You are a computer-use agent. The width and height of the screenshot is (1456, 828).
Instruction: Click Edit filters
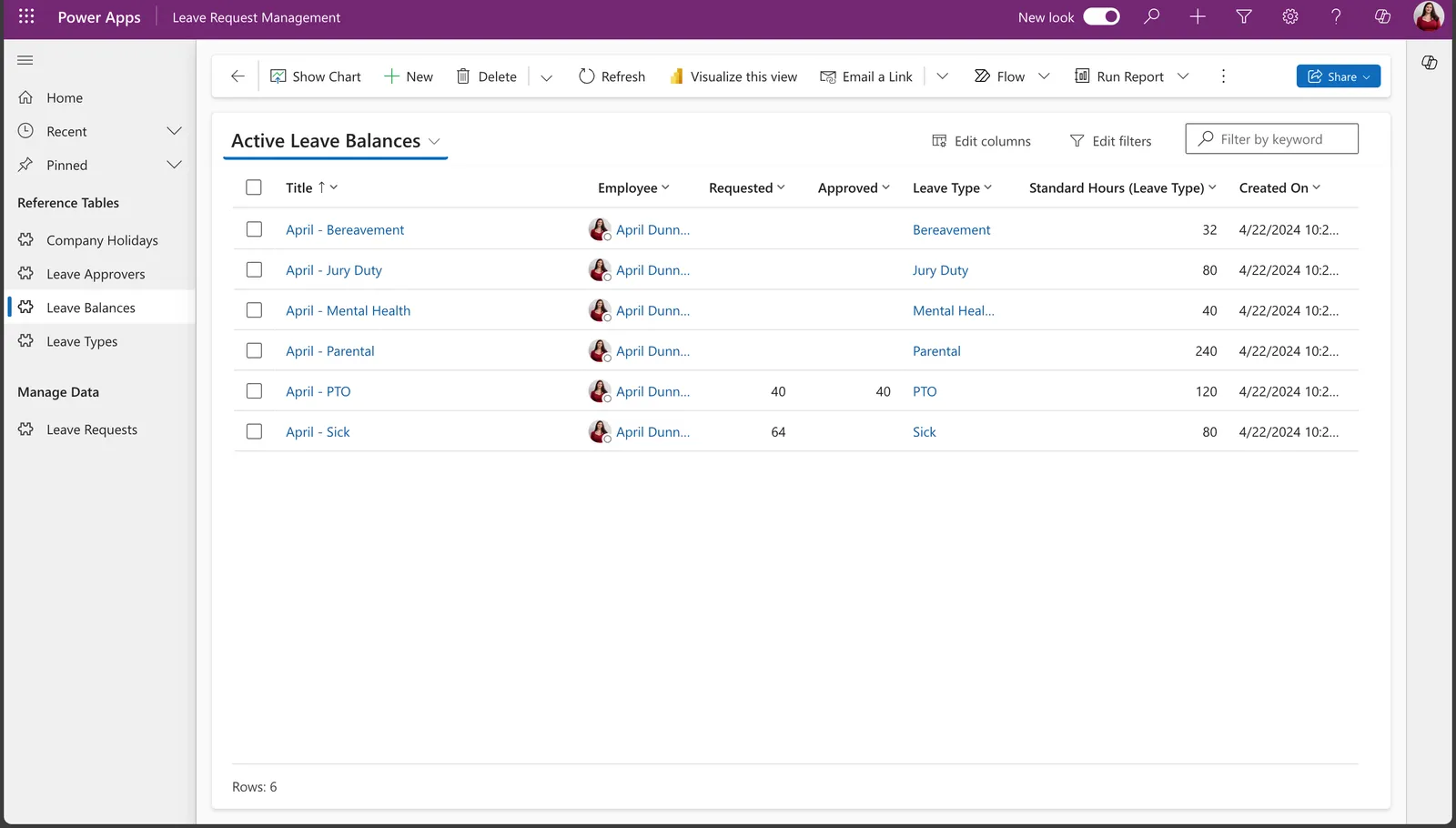coord(1110,141)
